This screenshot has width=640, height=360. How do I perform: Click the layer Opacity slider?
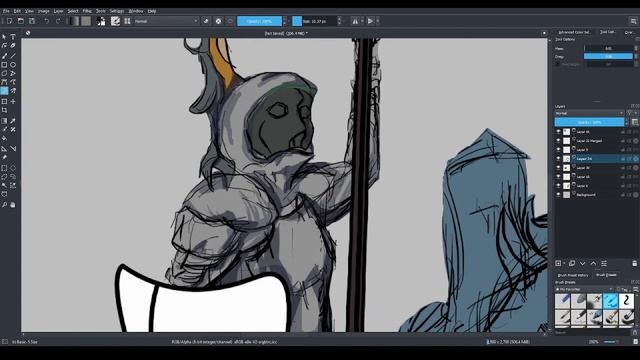click(x=589, y=122)
